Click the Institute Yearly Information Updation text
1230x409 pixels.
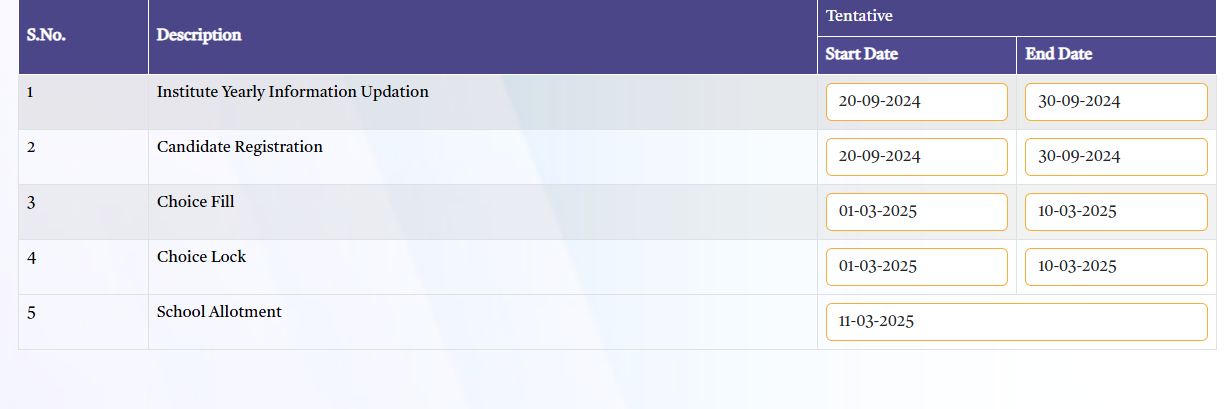tap(292, 92)
